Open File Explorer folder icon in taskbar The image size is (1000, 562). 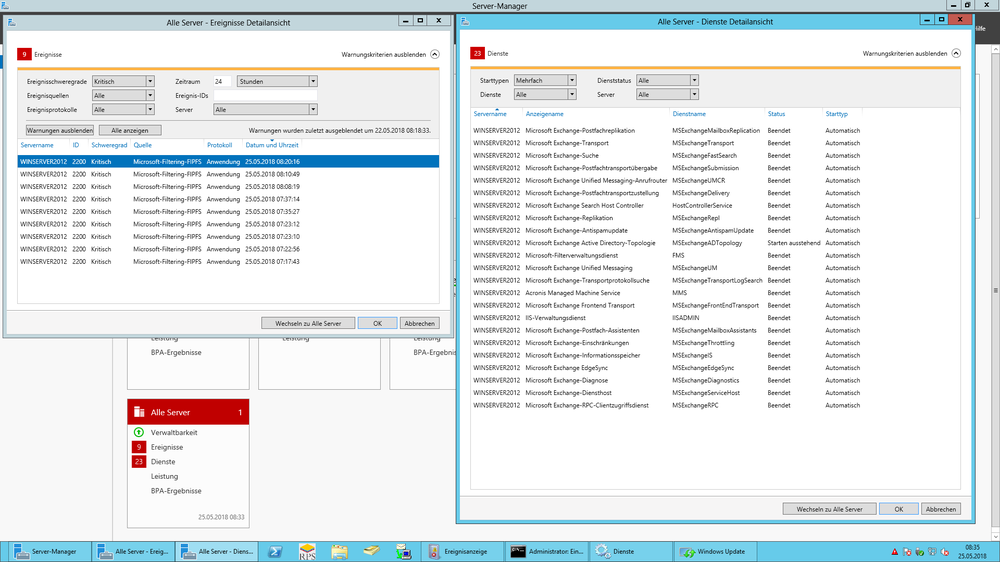(339, 551)
